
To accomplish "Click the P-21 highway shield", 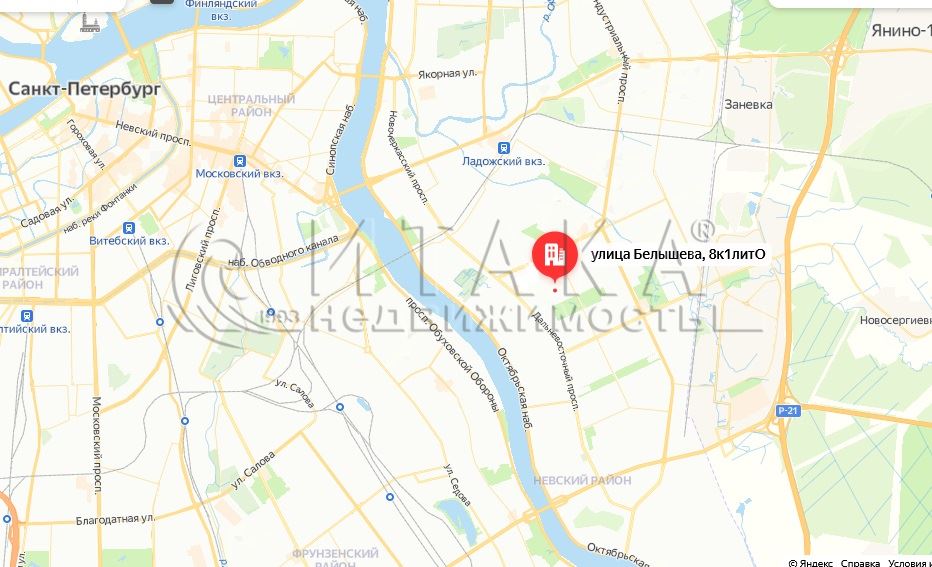I will tap(788, 411).
